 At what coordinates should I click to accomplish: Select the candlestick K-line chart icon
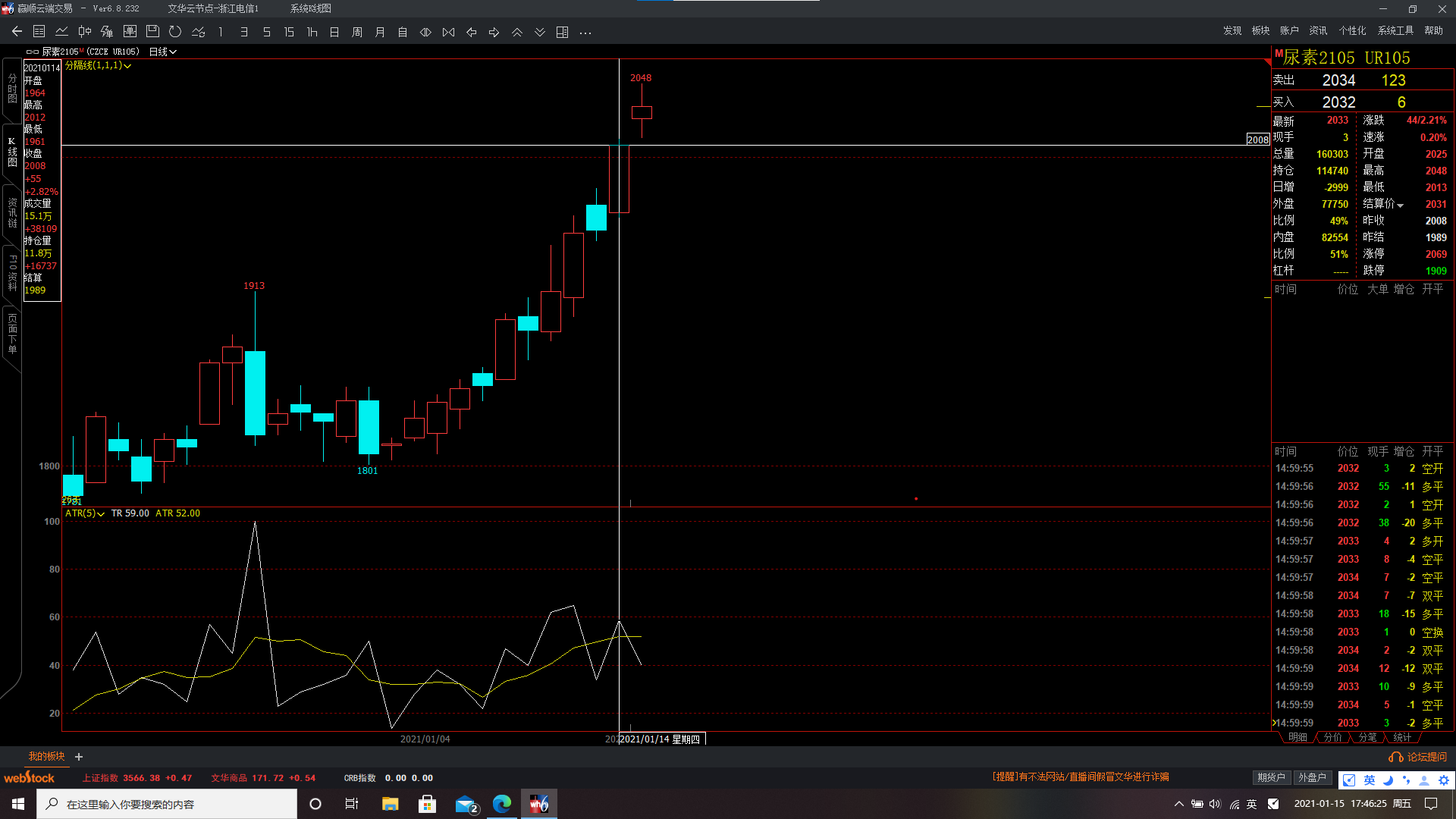(85, 32)
